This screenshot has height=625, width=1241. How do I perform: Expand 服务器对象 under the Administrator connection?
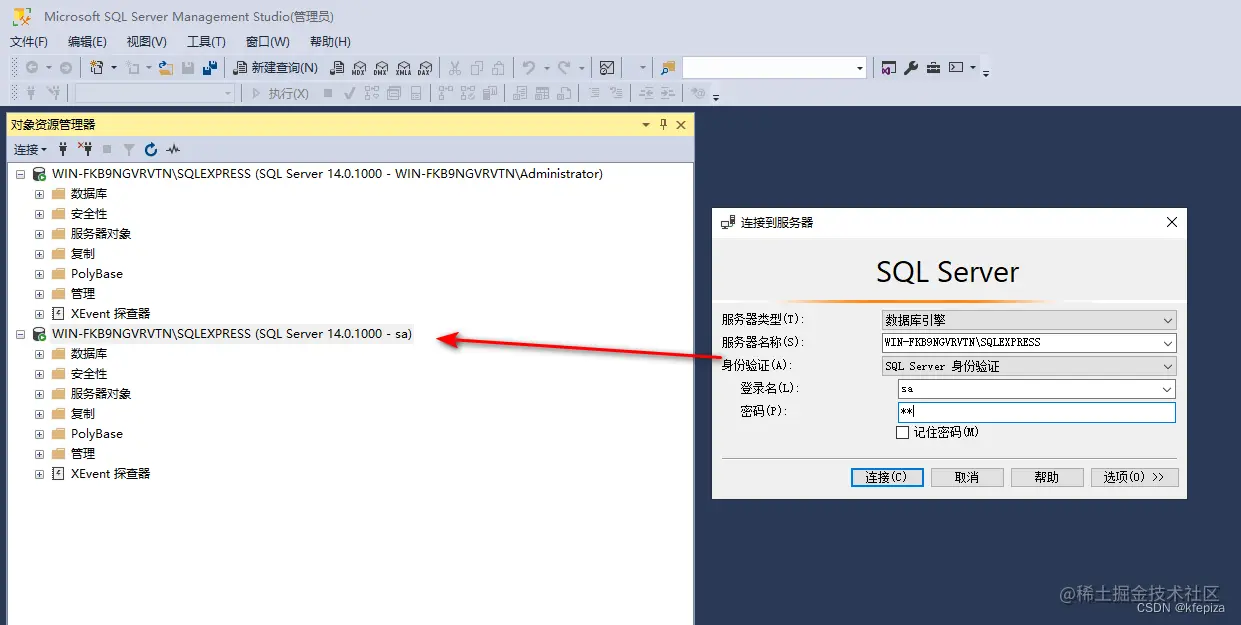tap(39, 234)
